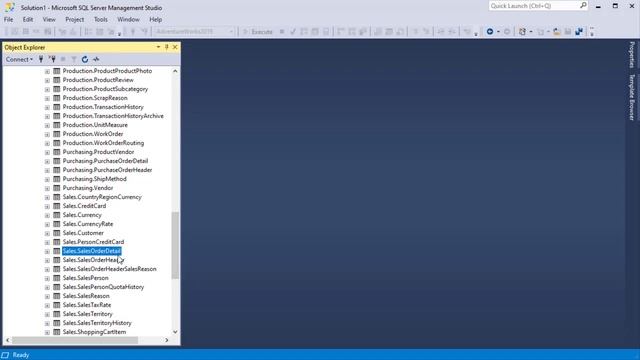
Task: Click the Object Explorer horizontal scrollbar thumb
Action: pos(75,340)
